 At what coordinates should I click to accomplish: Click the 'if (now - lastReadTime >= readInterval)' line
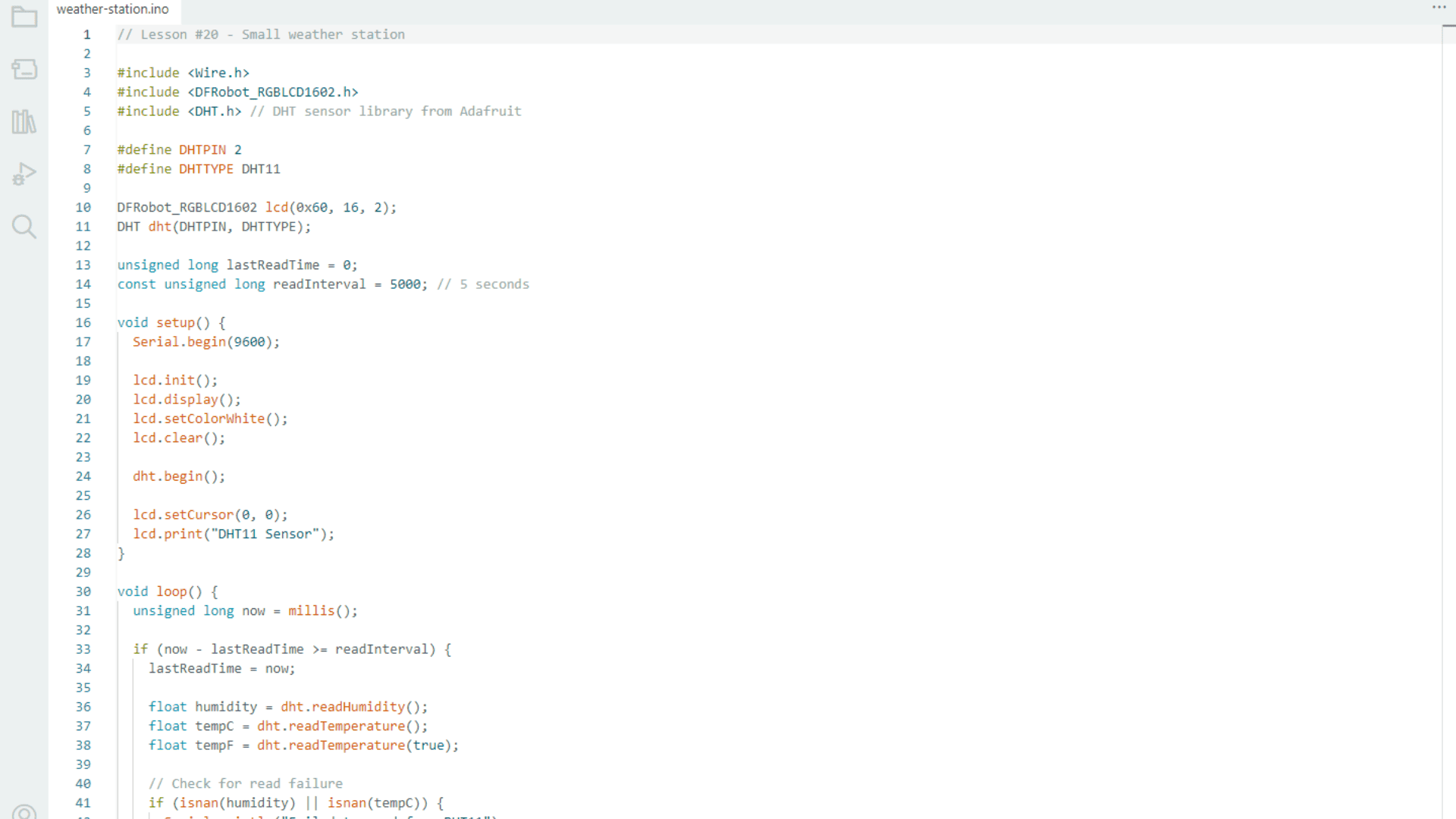click(x=292, y=649)
